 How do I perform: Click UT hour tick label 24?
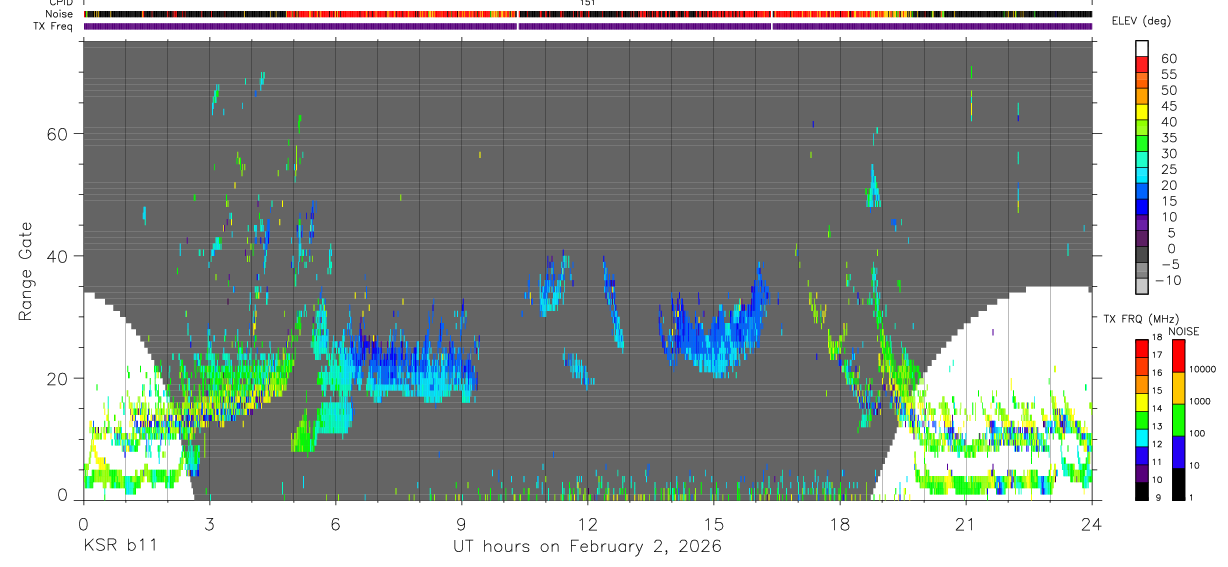pos(1091,523)
